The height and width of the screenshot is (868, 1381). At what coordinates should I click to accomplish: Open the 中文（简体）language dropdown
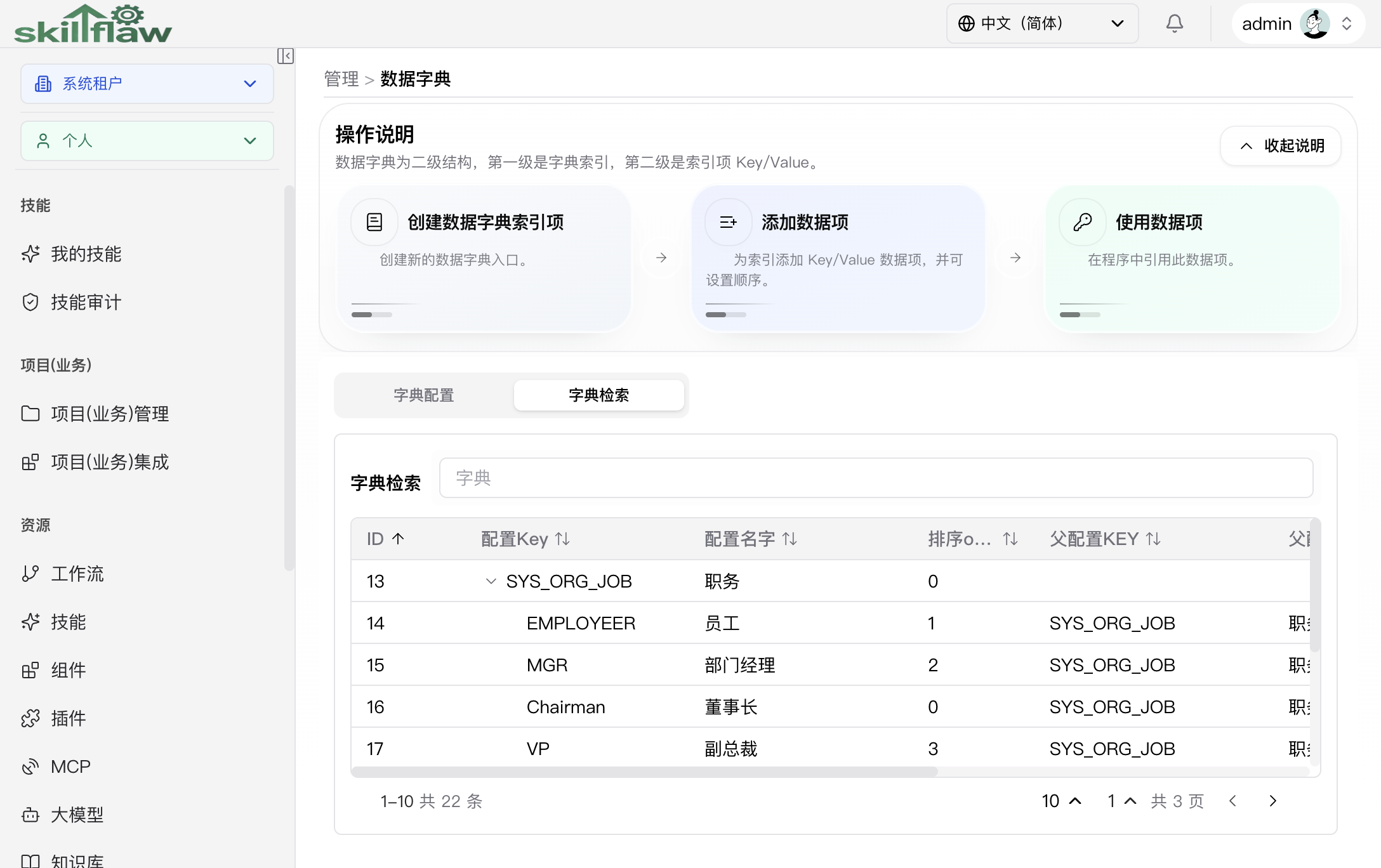[1042, 23]
